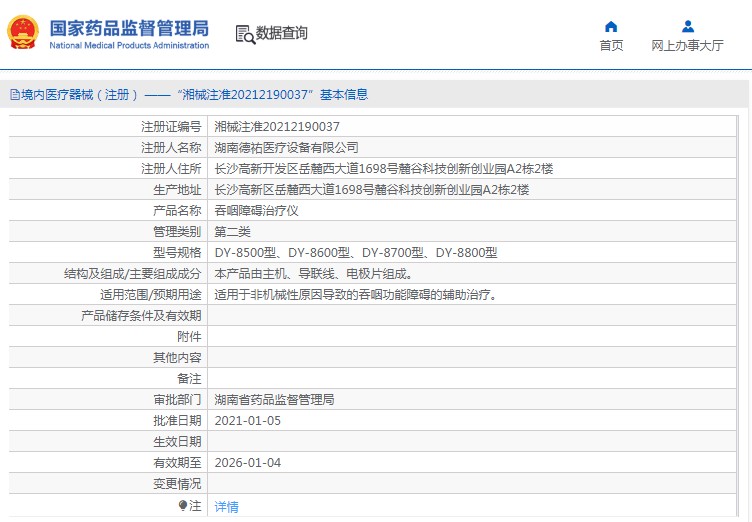
Task: Click the 批准日期 row label
Action: tap(177, 421)
